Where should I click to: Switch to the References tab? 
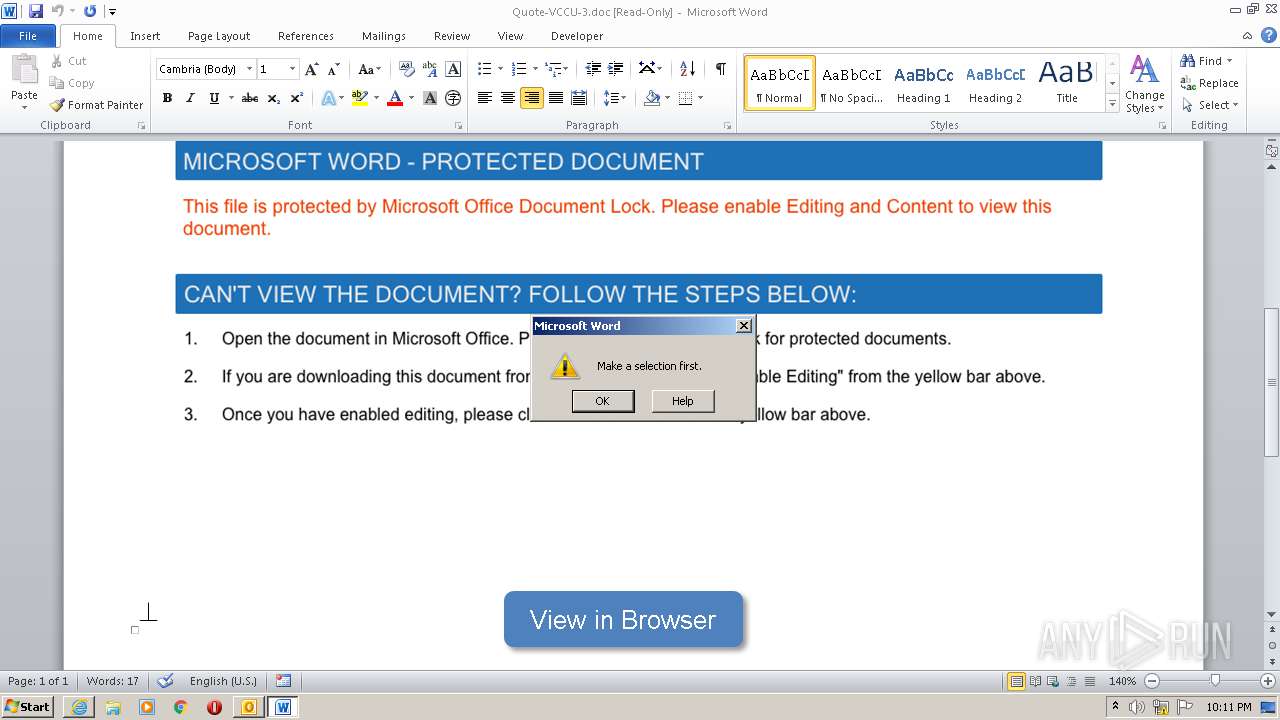[306, 36]
